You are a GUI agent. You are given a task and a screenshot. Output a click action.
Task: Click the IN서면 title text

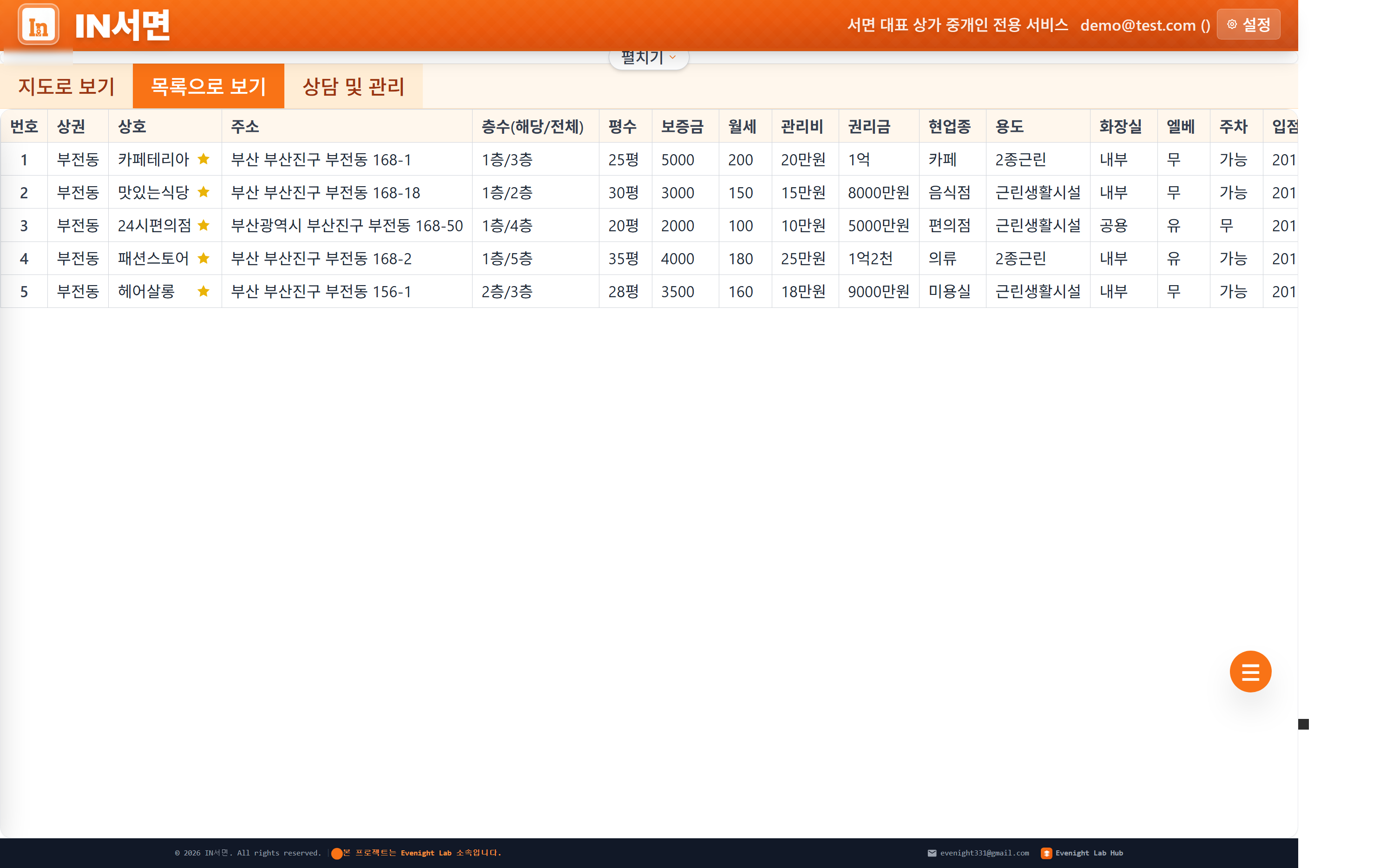point(122,25)
